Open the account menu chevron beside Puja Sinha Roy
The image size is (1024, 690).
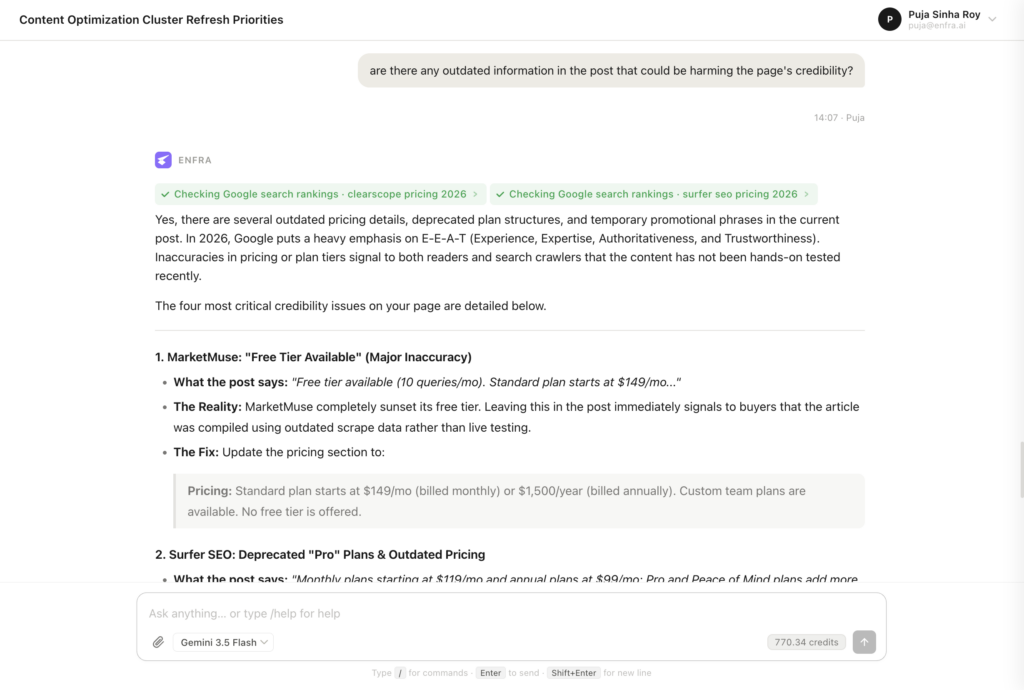tap(992, 20)
